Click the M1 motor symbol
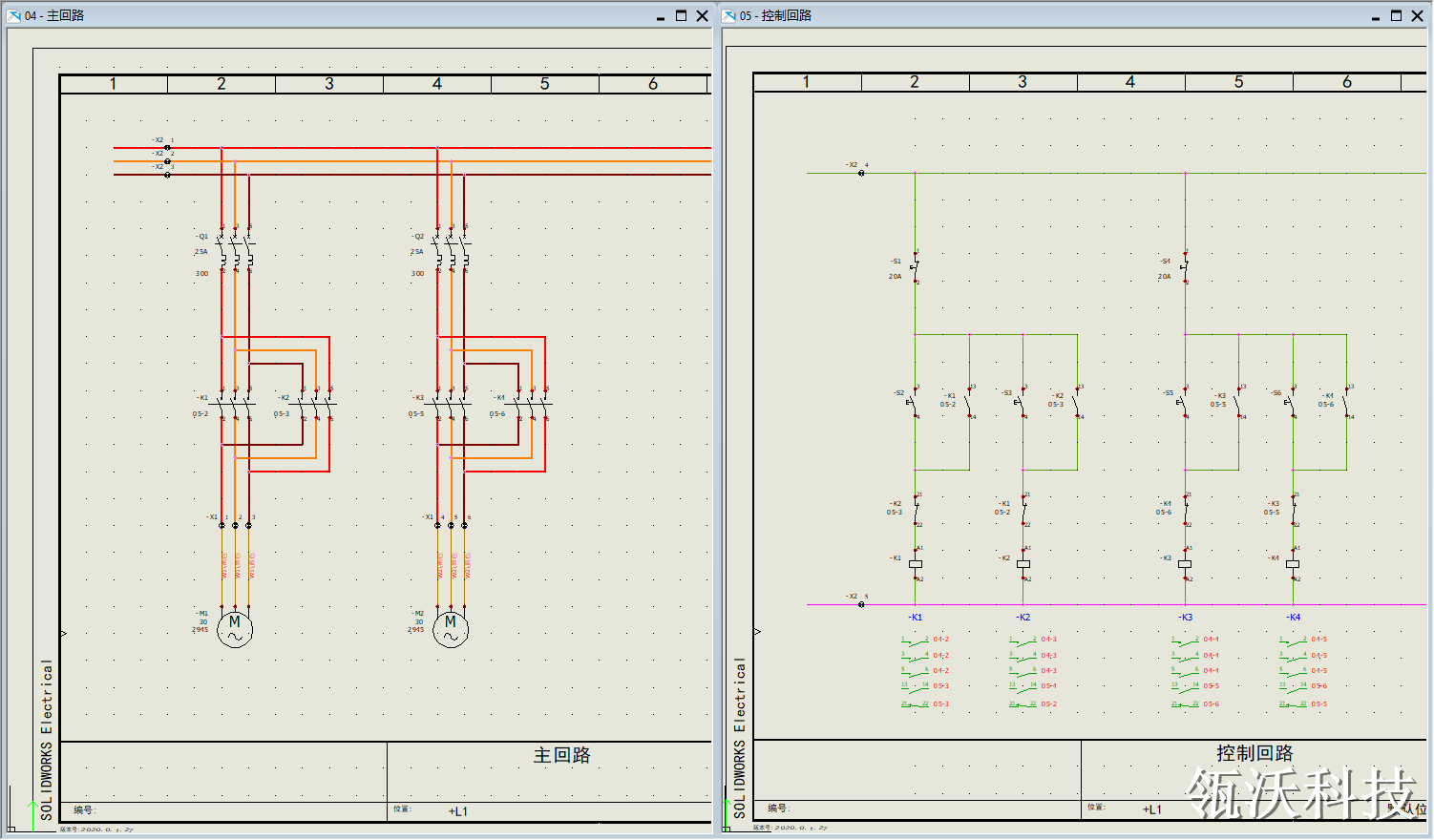Image resolution: width=1434 pixels, height=840 pixels. (x=235, y=630)
